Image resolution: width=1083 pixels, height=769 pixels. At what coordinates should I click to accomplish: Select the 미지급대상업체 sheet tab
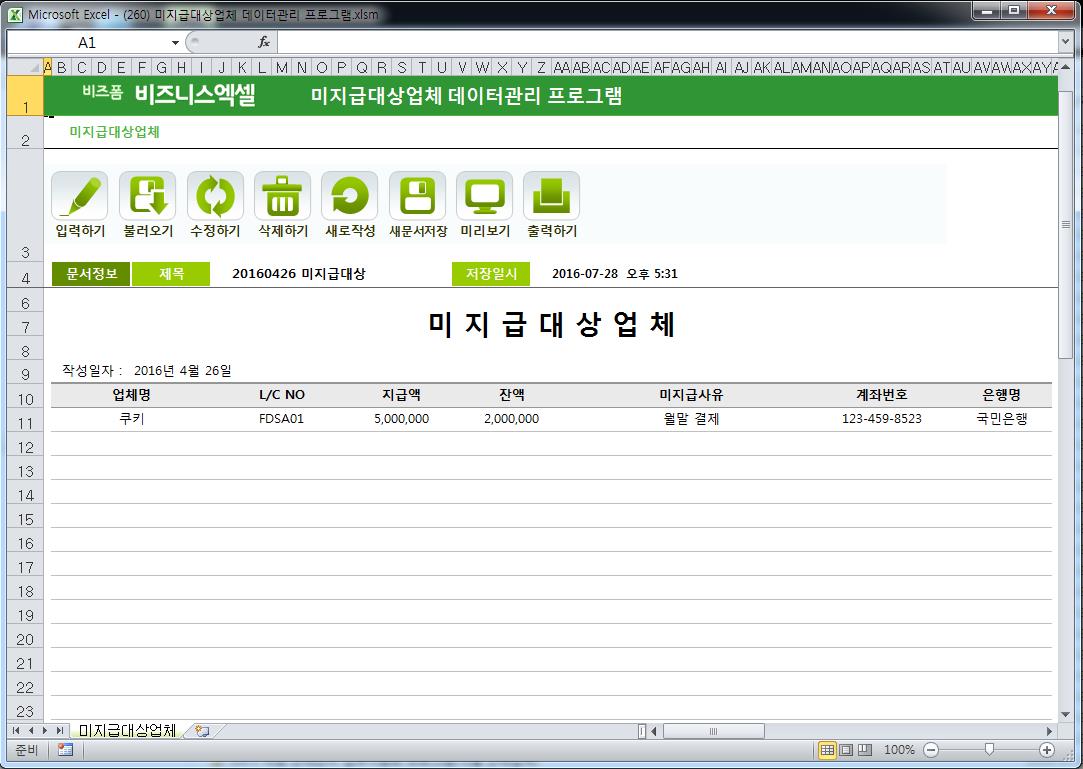(127, 731)
